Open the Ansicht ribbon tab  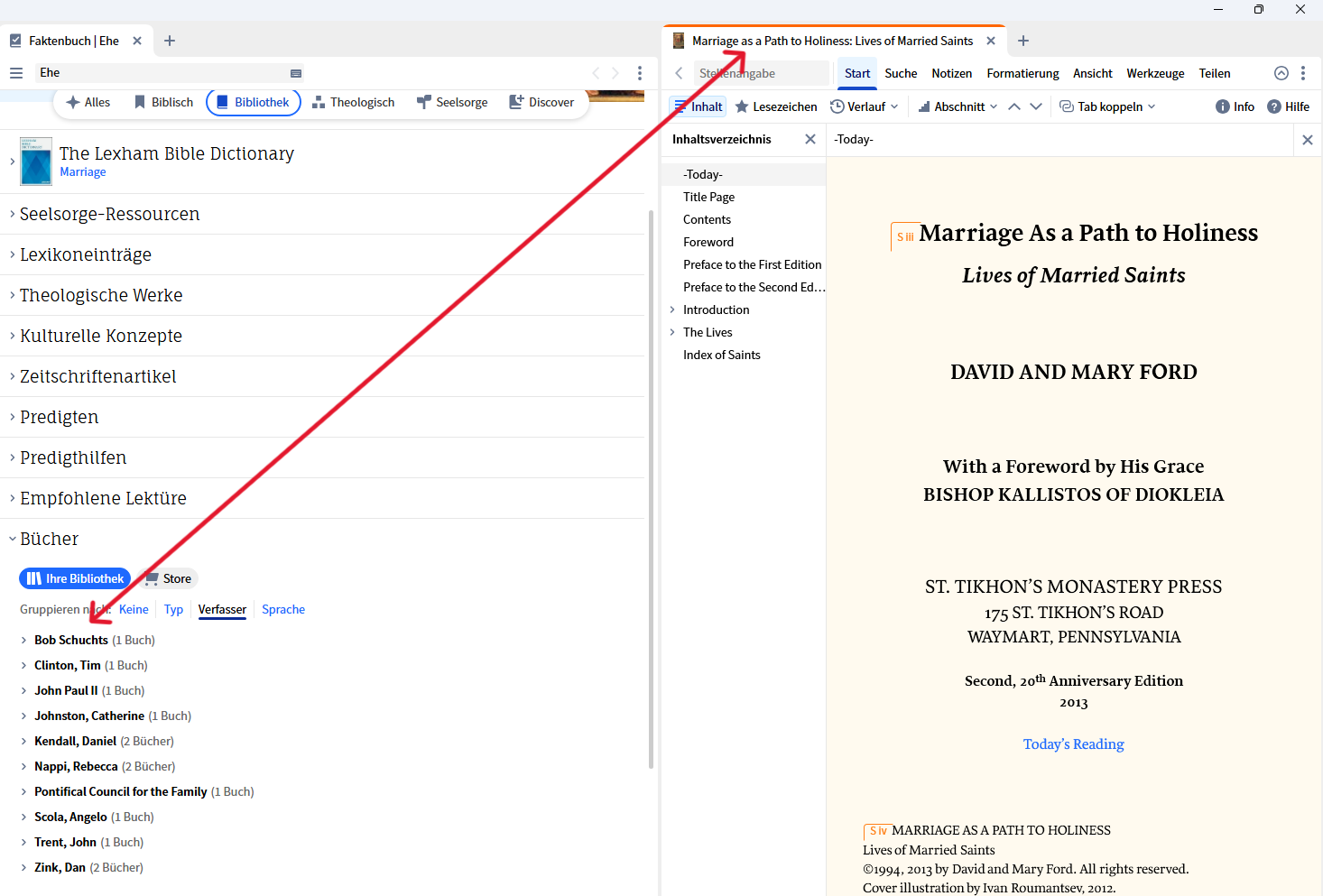[1093, 73]
